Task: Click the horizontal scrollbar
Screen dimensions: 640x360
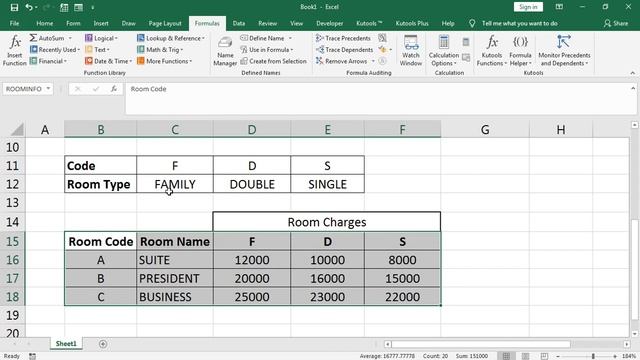Action: 481,344
